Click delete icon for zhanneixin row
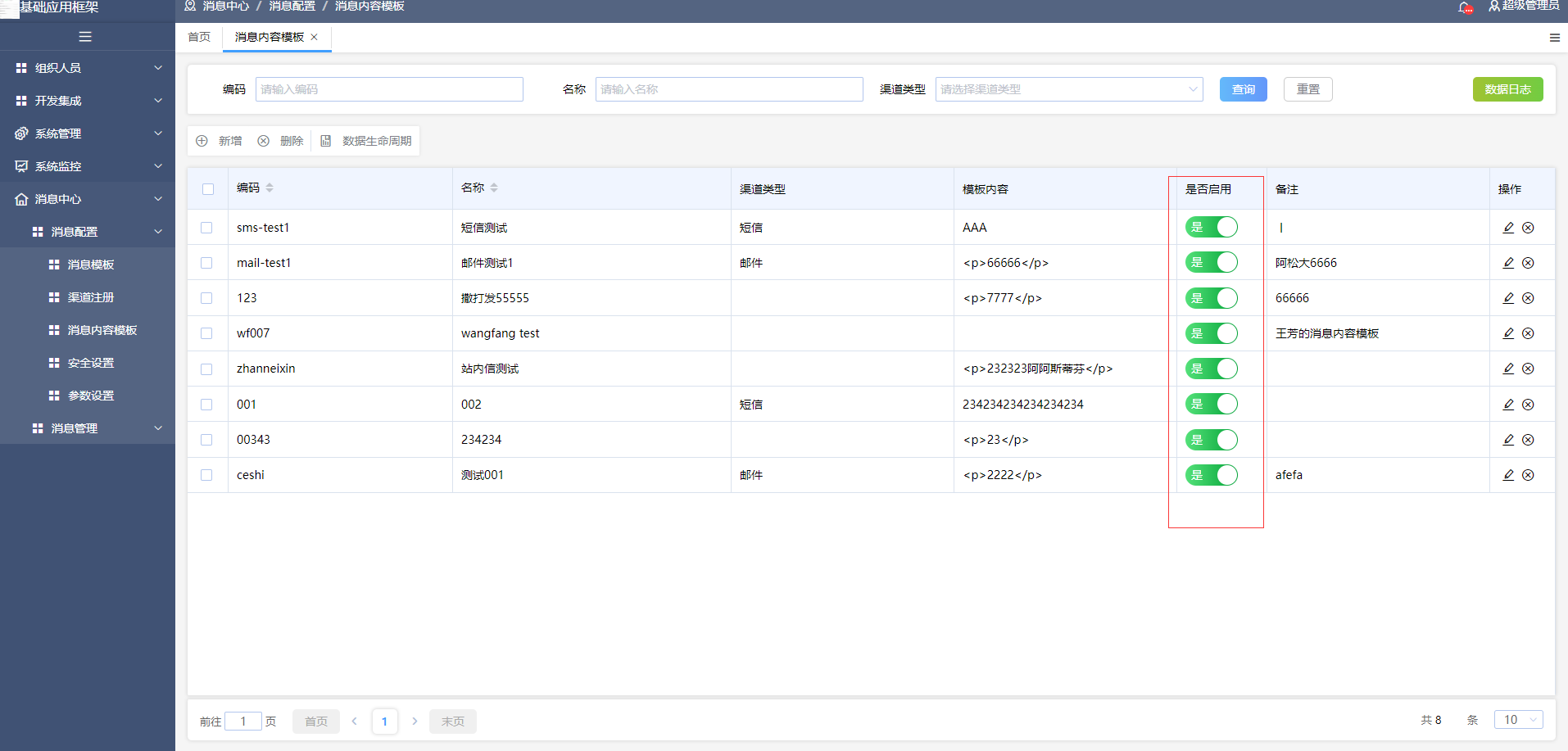This screenshot has height=751, width=1568. click(1528, 369)
